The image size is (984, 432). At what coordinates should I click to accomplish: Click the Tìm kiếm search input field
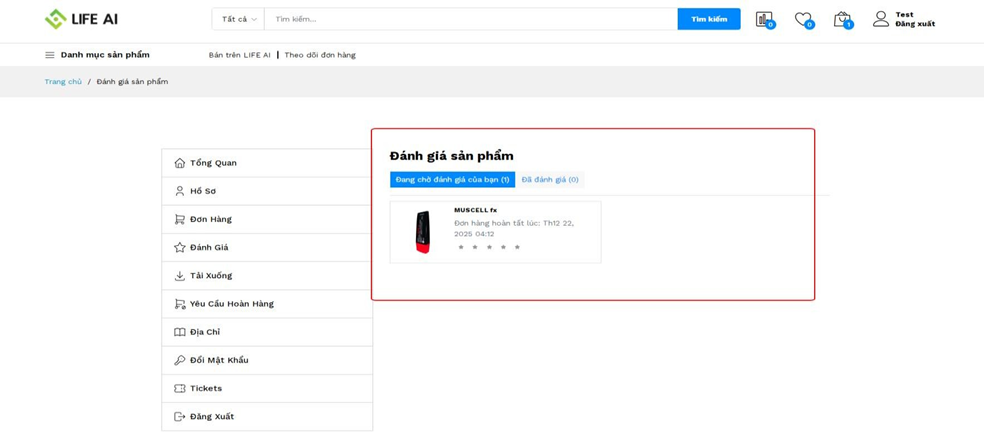[x=470, y=19]
